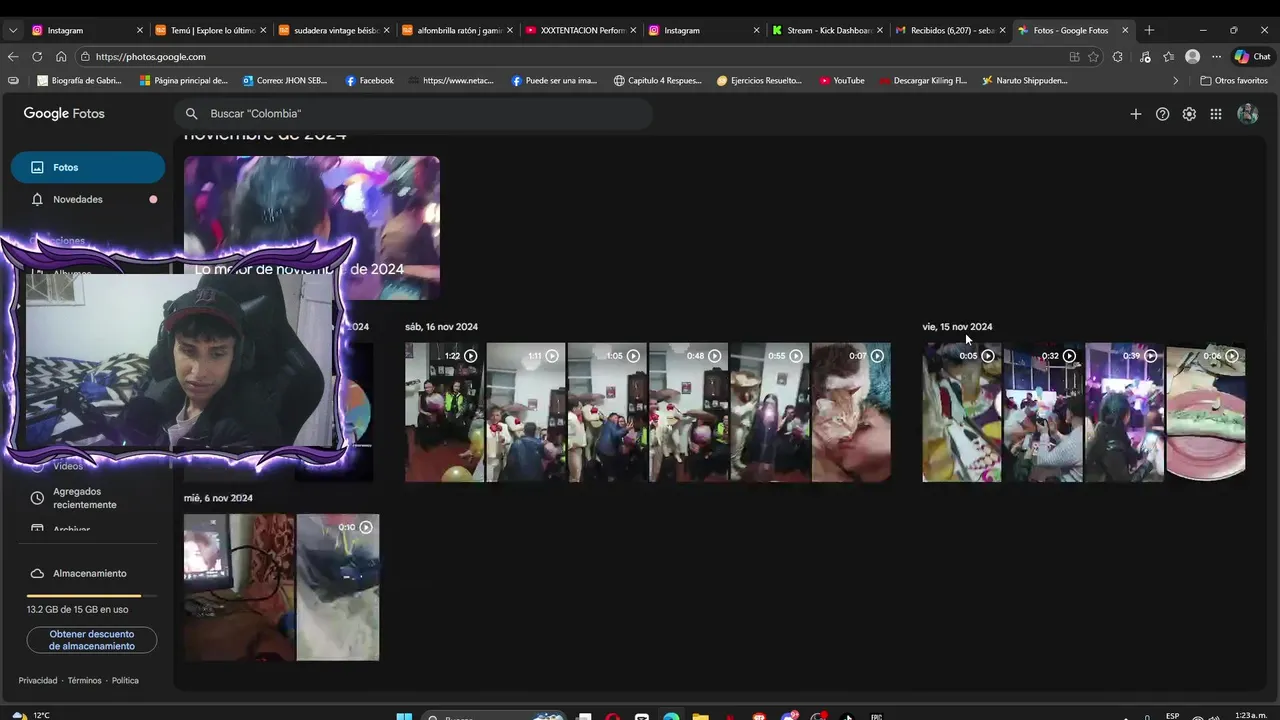
Task: Open the Fotos section in sidebar
Action: [x=87, y=167]
